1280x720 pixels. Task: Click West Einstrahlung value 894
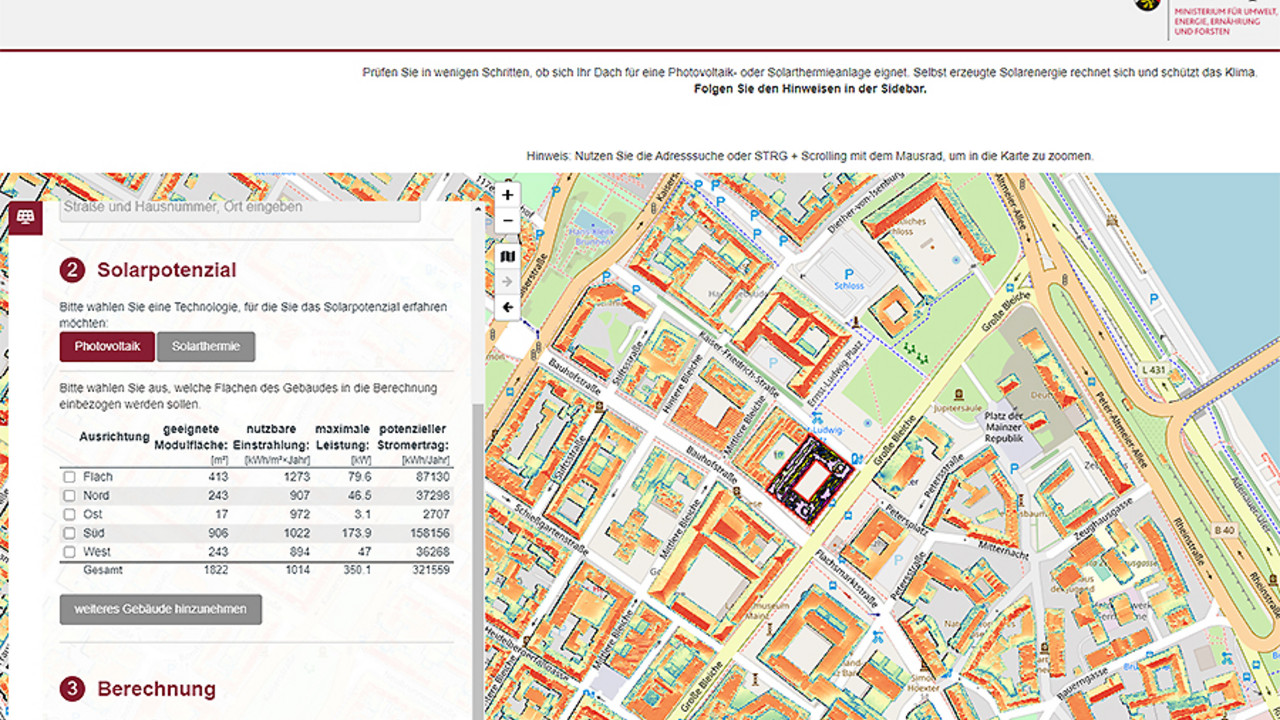coord(300,552)
